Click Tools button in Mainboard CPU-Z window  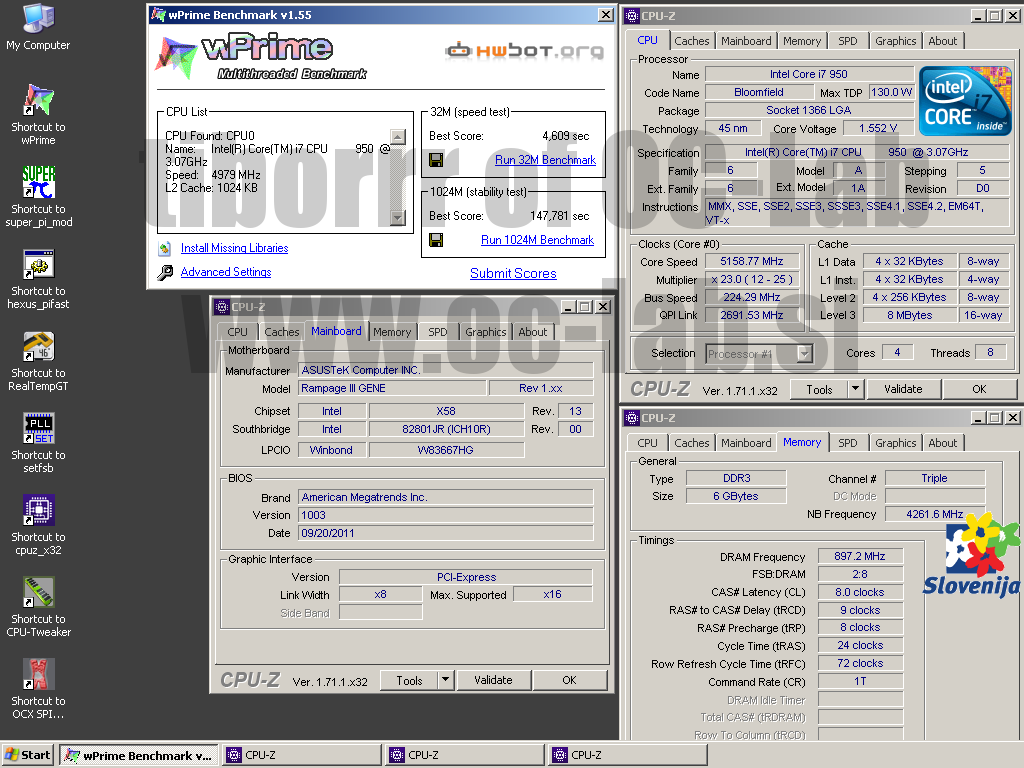[x=409, y=680]
